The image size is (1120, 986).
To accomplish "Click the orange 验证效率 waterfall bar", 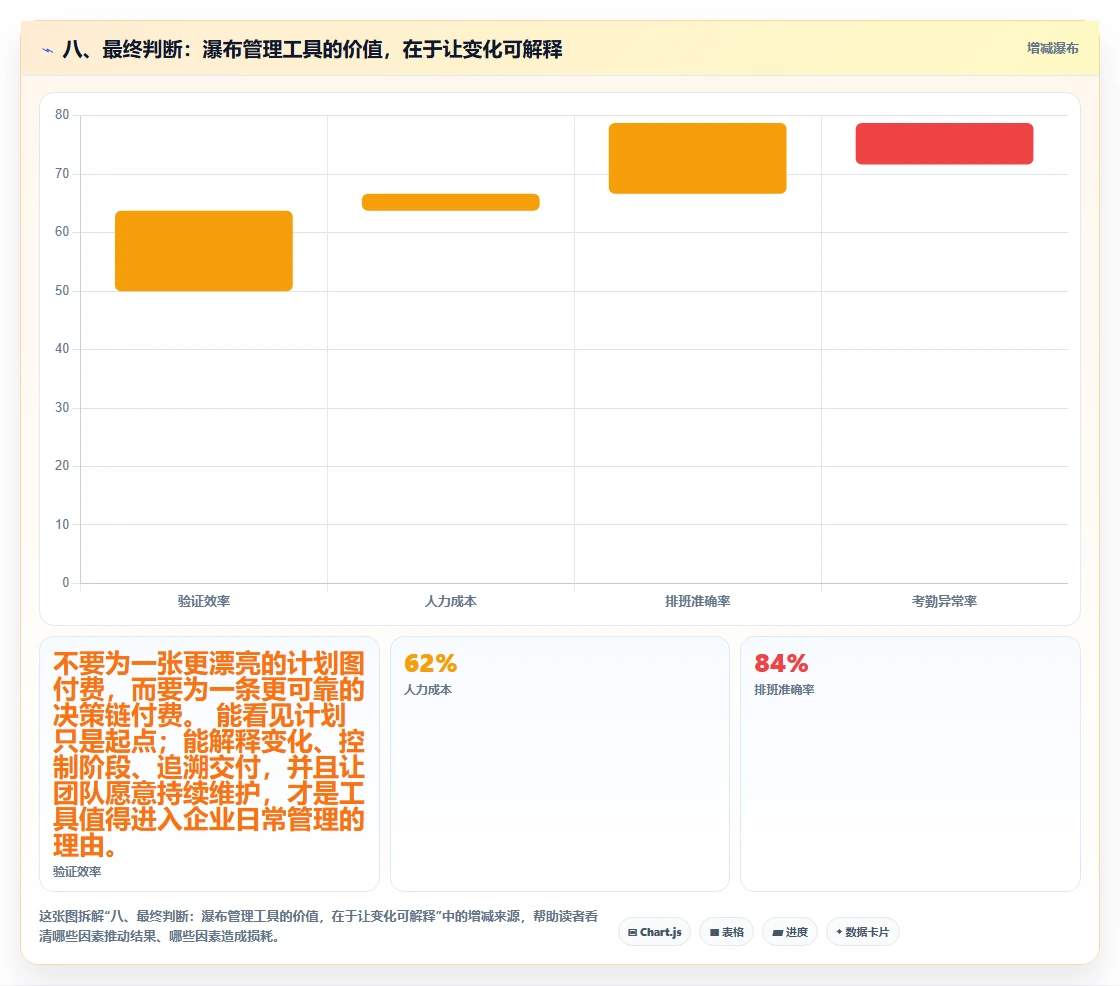I will pyautogui.click(x=204, y=251).
